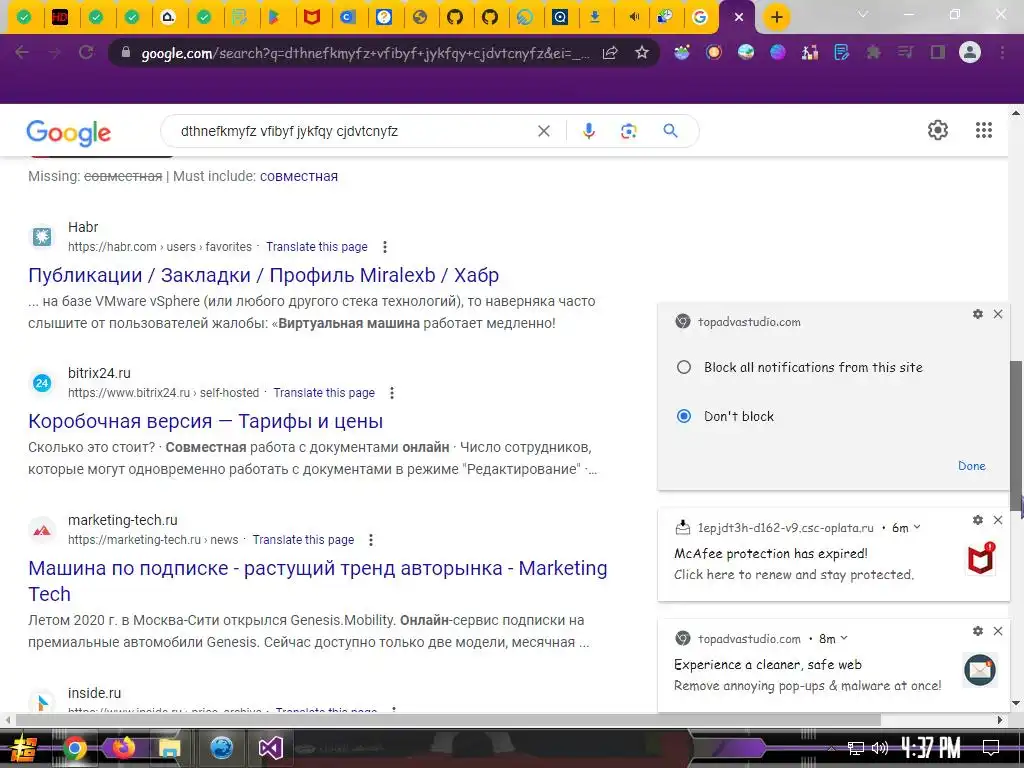Open the Chrome profile avatar
1024x768 pixels.
click(x=970, y=52)
